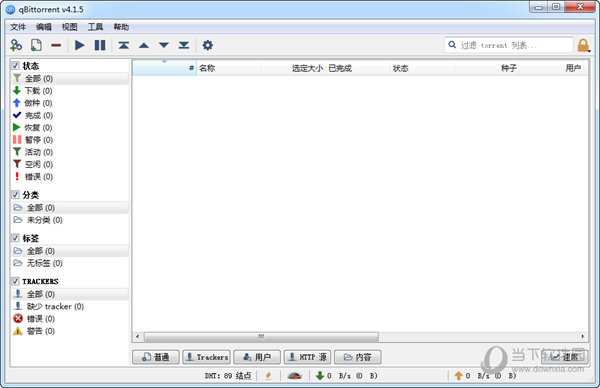Select 错误 (0) under 状态
The image size is (600, 388).
(70, 176)
